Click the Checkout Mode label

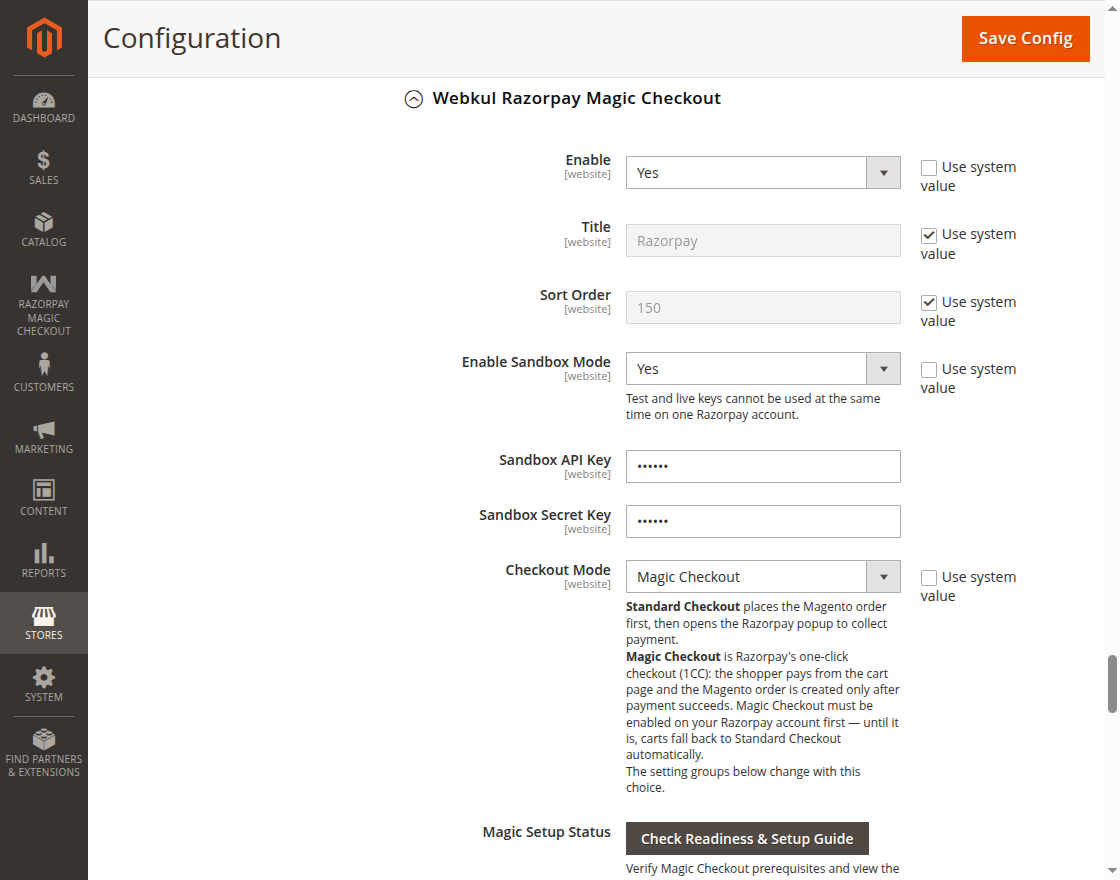click(558, 570)
